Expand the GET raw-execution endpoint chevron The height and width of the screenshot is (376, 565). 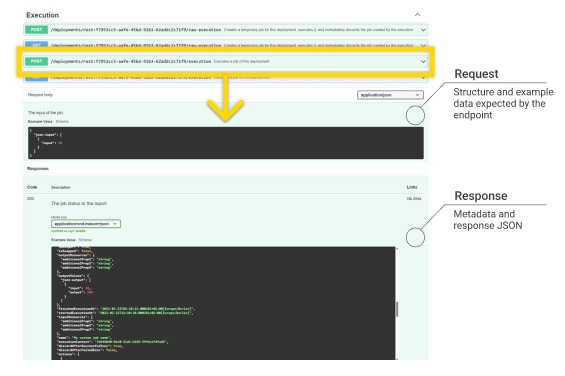click(423, 45)
